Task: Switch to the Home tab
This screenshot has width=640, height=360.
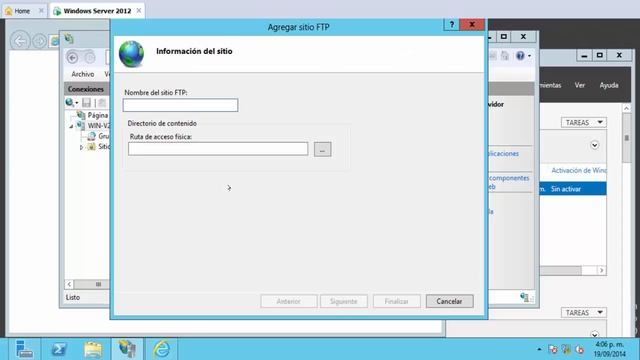Action: click(x=22, y=11)
